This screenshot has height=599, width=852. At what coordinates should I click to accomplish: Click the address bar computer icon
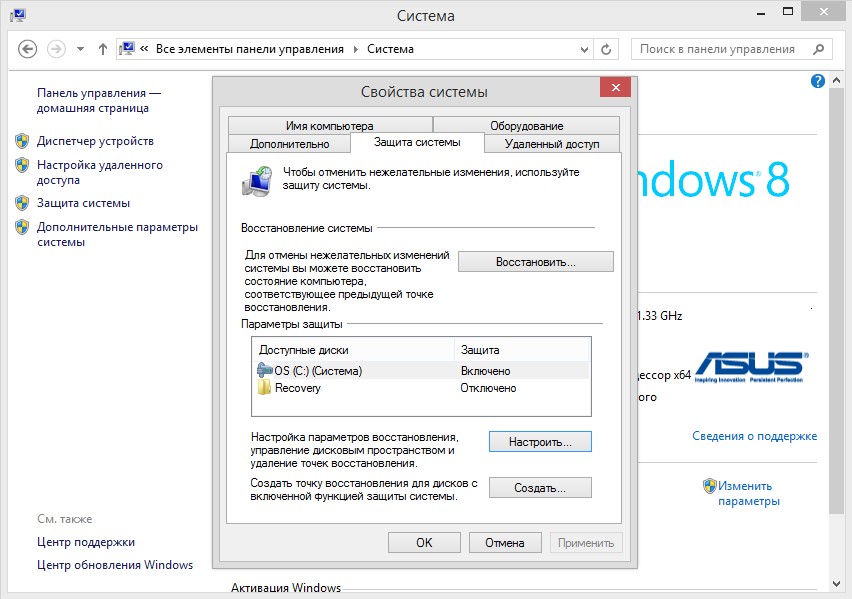(126, 49)
